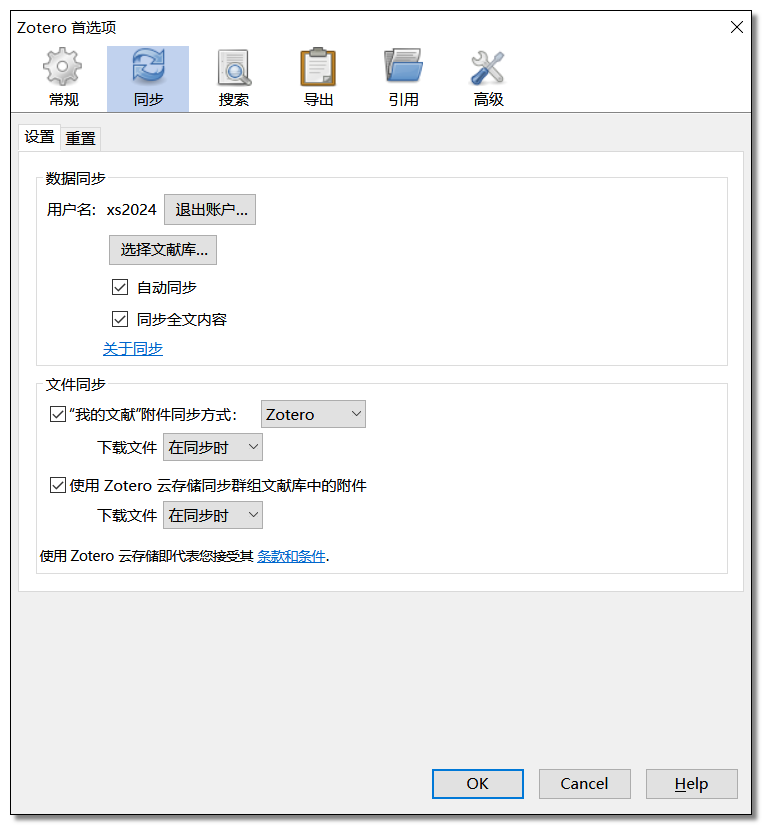Screen dimensions: 762x825
Task: Open the 高级 (Advanced) tools pane
Action: tap(488, 78)
